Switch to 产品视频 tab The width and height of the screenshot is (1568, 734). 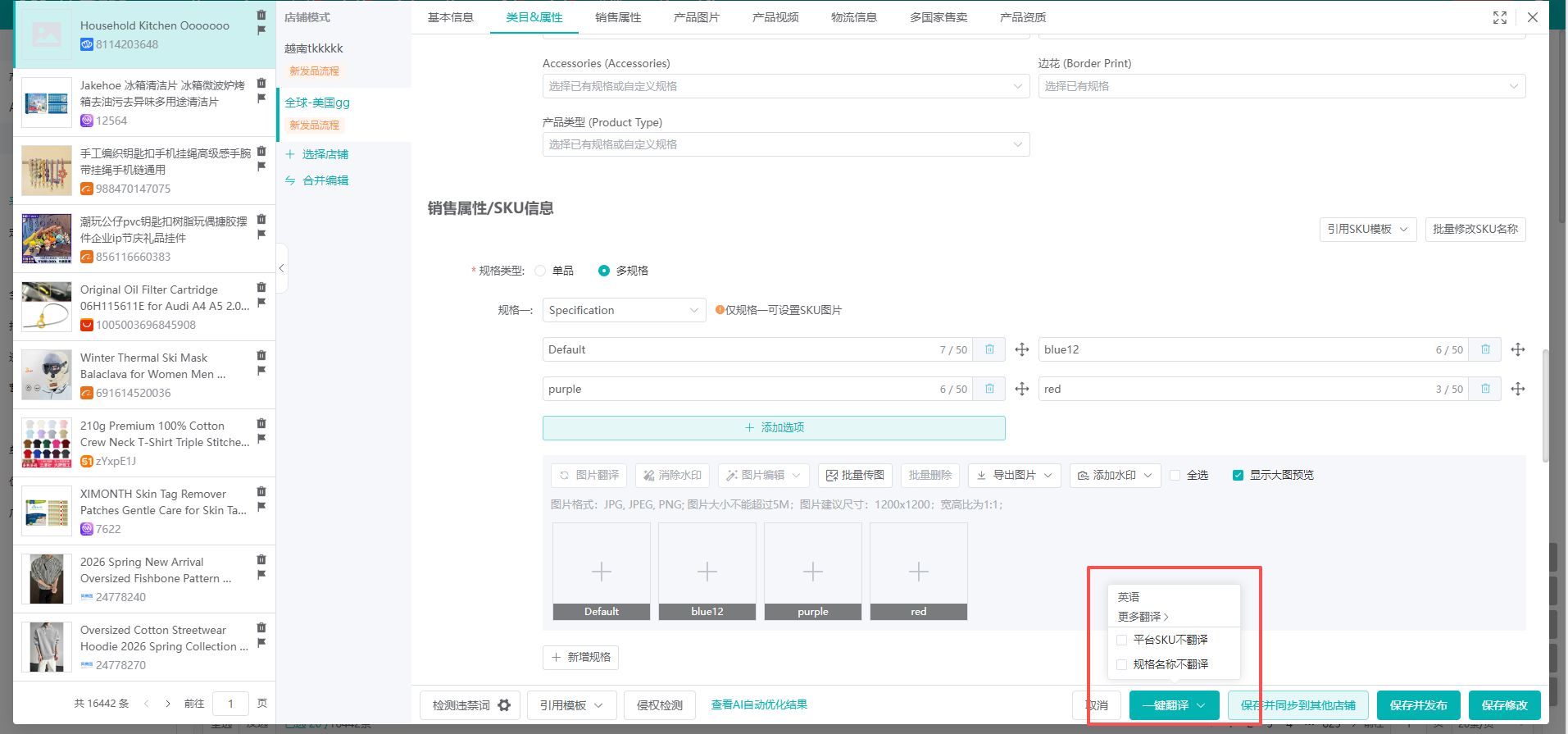tap(775, 17)
